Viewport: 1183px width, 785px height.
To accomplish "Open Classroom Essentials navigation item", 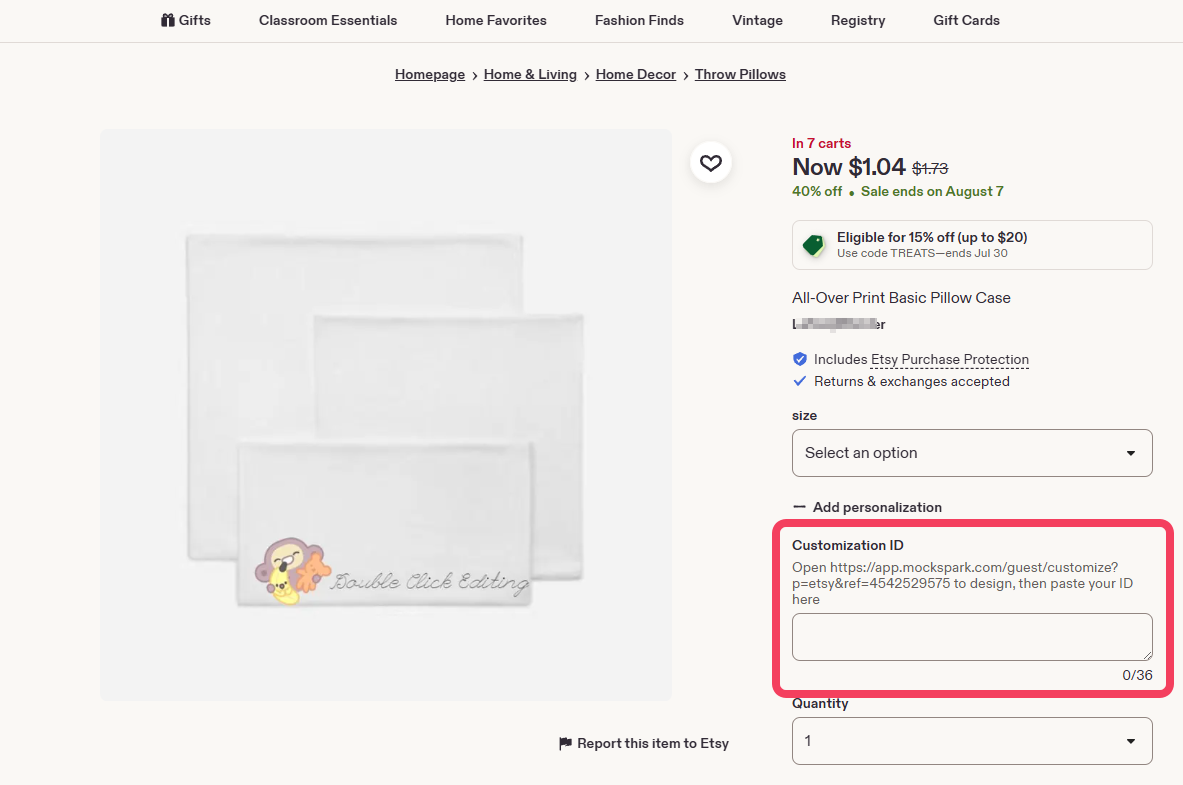I will (x=327, y=20).
